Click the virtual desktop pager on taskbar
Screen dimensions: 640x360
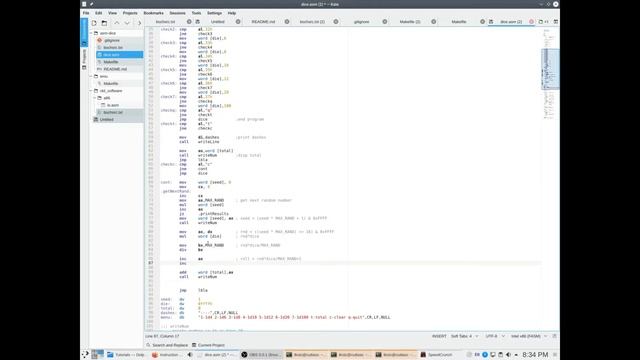click(98, 354)
